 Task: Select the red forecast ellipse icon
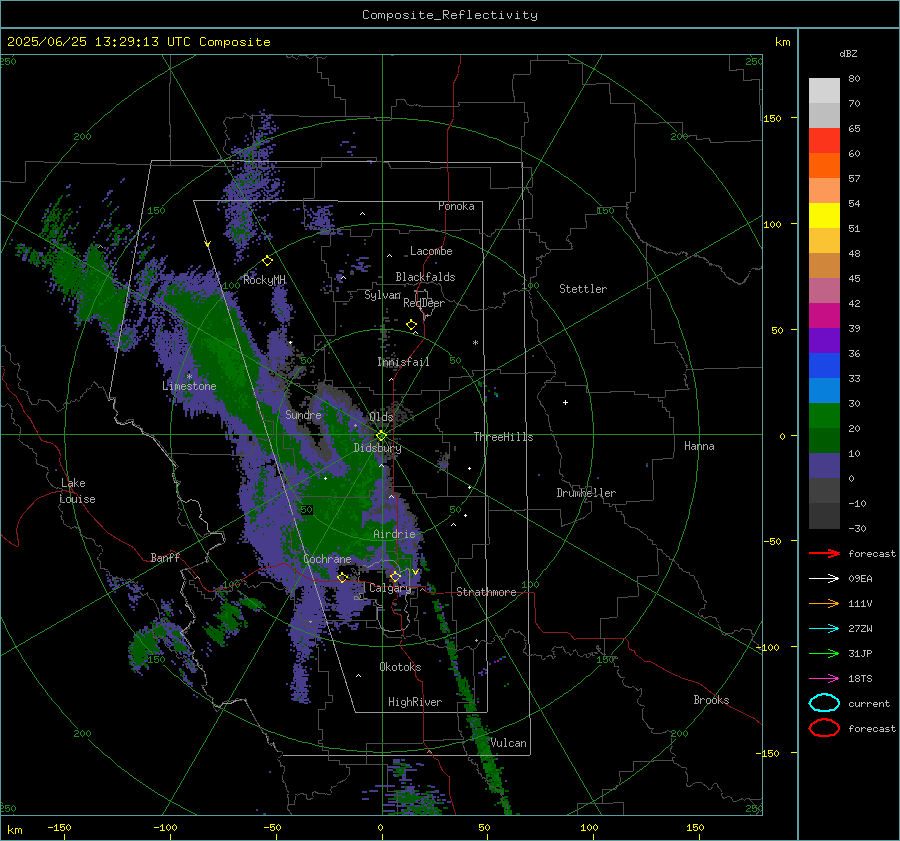pyautogui.click(x=824, y=728)
